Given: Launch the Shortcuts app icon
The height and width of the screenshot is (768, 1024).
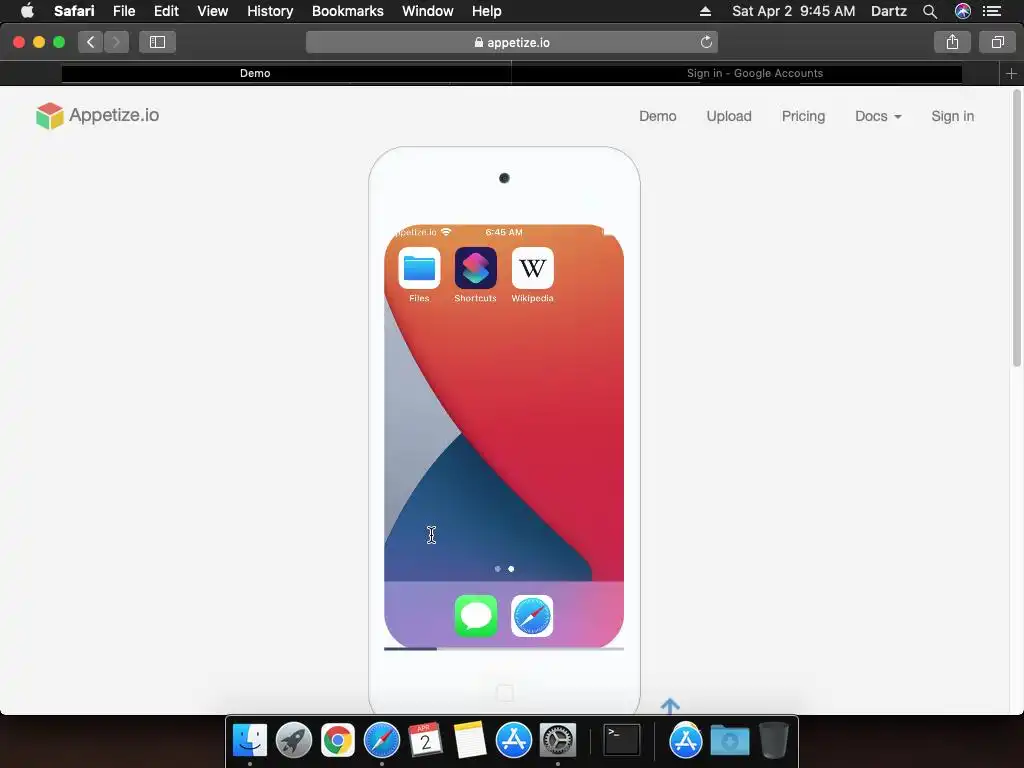Looking at the screenshot, I should [x=475, y=268].
